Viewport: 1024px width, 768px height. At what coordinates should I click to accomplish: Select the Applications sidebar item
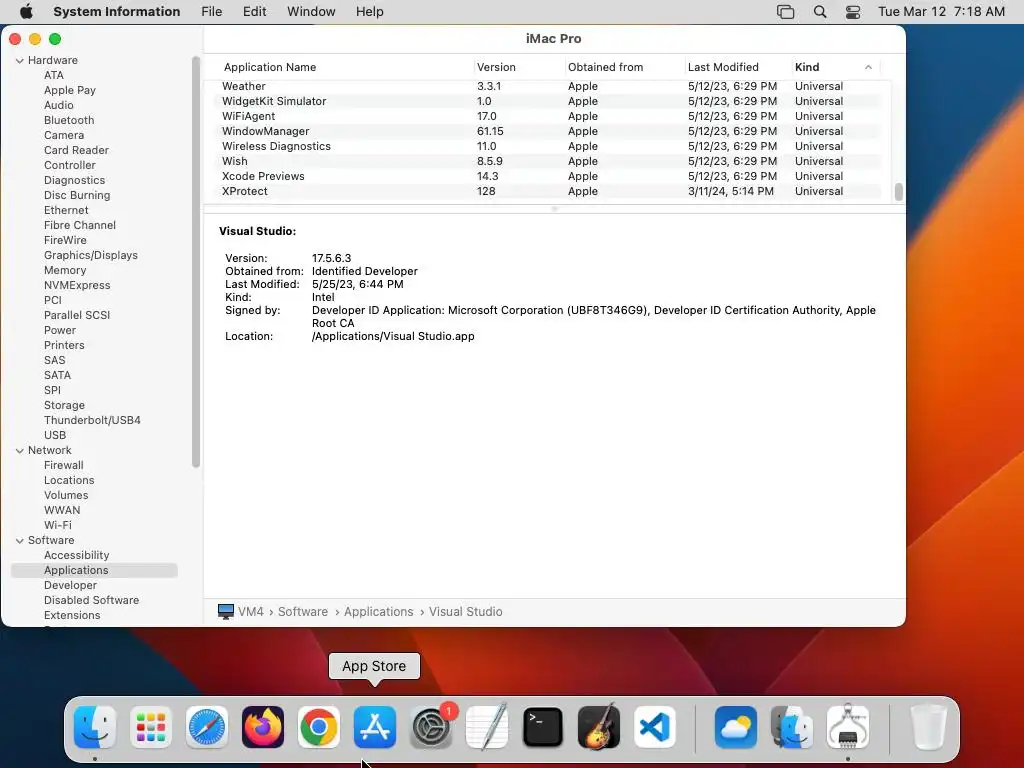95,571
